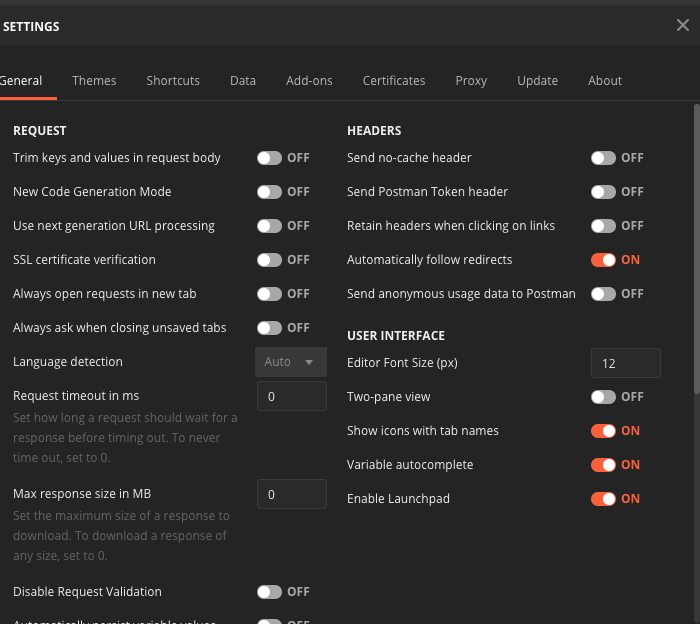Click the 'Language detection' label
This screenshot has height=624, width=700.
67,362
